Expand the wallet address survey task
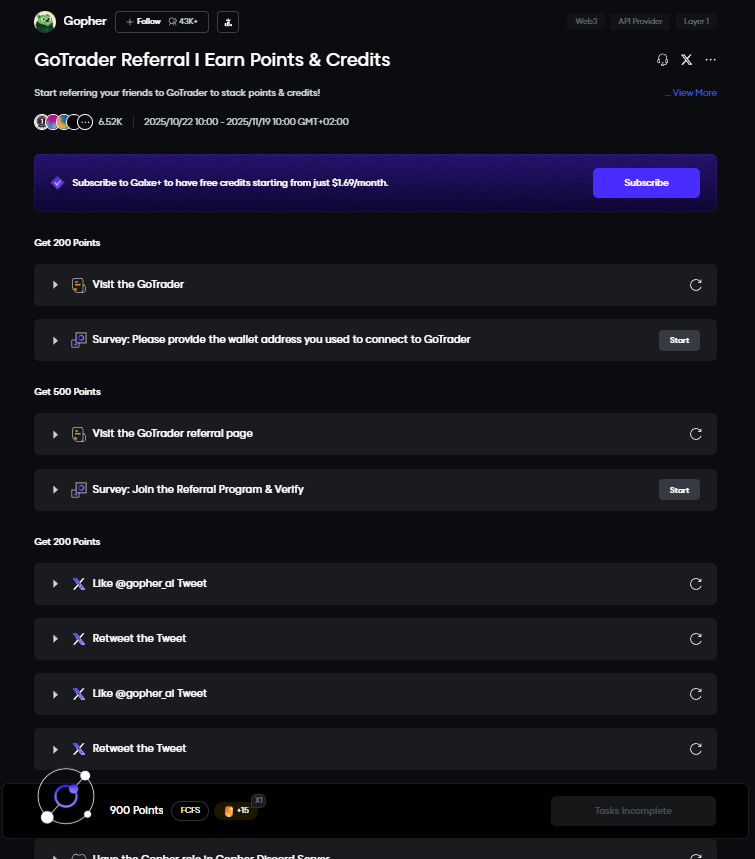The height and width of the screenshot is (859, 755). 56,340
